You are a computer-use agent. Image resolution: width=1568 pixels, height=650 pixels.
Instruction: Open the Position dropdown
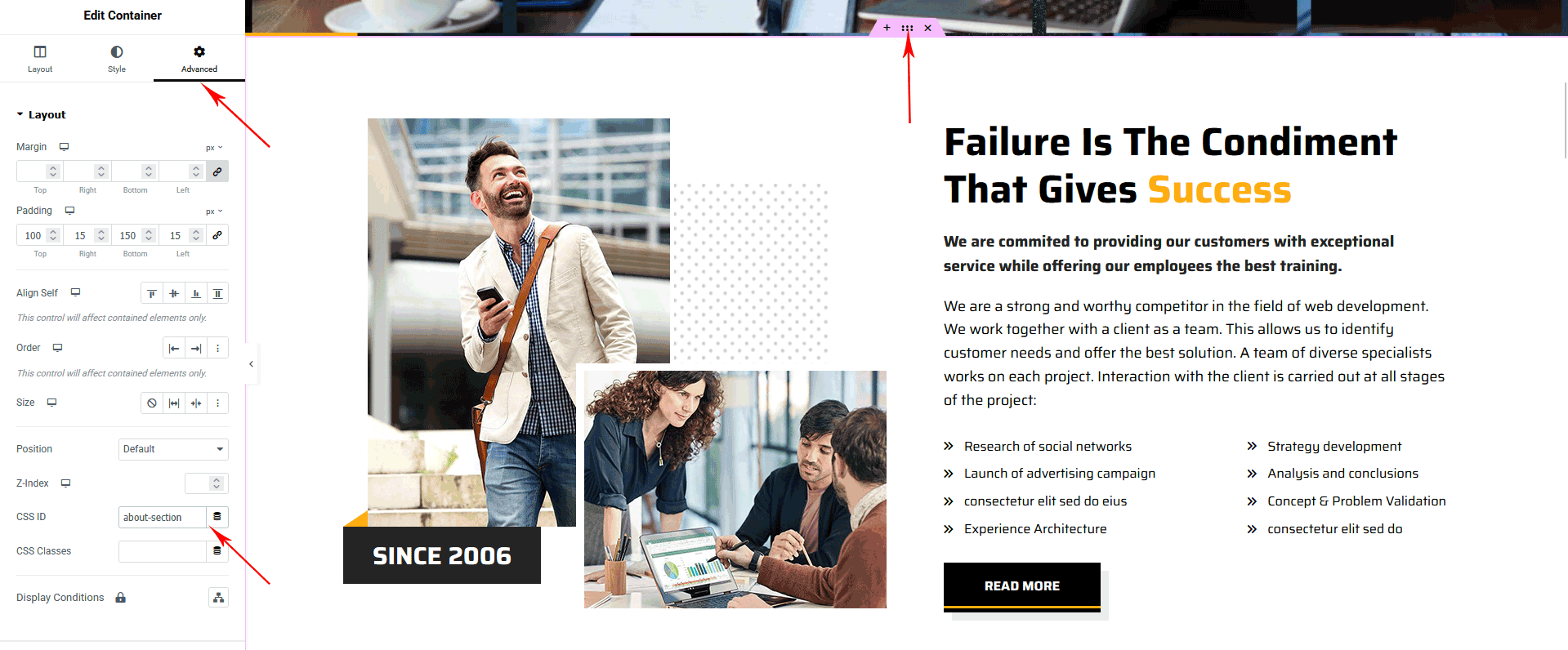173,449
